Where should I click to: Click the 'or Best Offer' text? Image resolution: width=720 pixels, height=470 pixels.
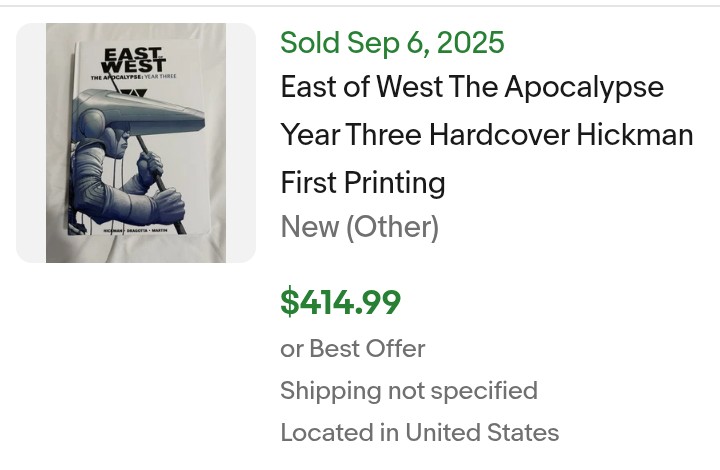pyautogui.click(x=353, y=349)
